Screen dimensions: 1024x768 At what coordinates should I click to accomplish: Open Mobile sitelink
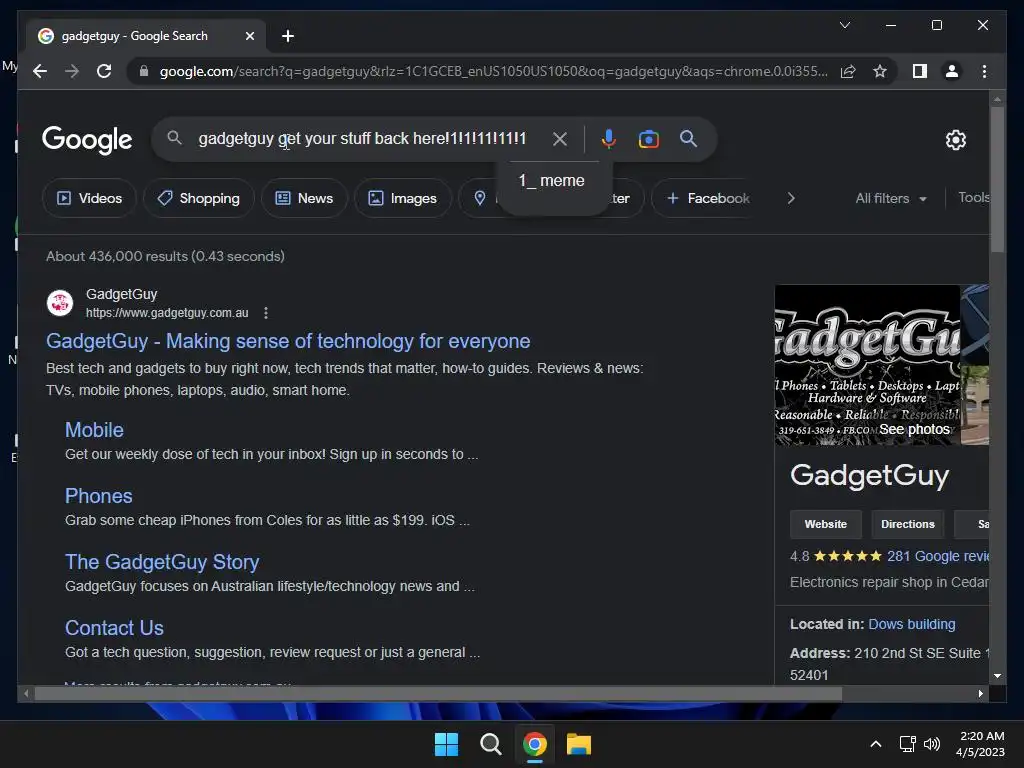[x=94, y=430]
